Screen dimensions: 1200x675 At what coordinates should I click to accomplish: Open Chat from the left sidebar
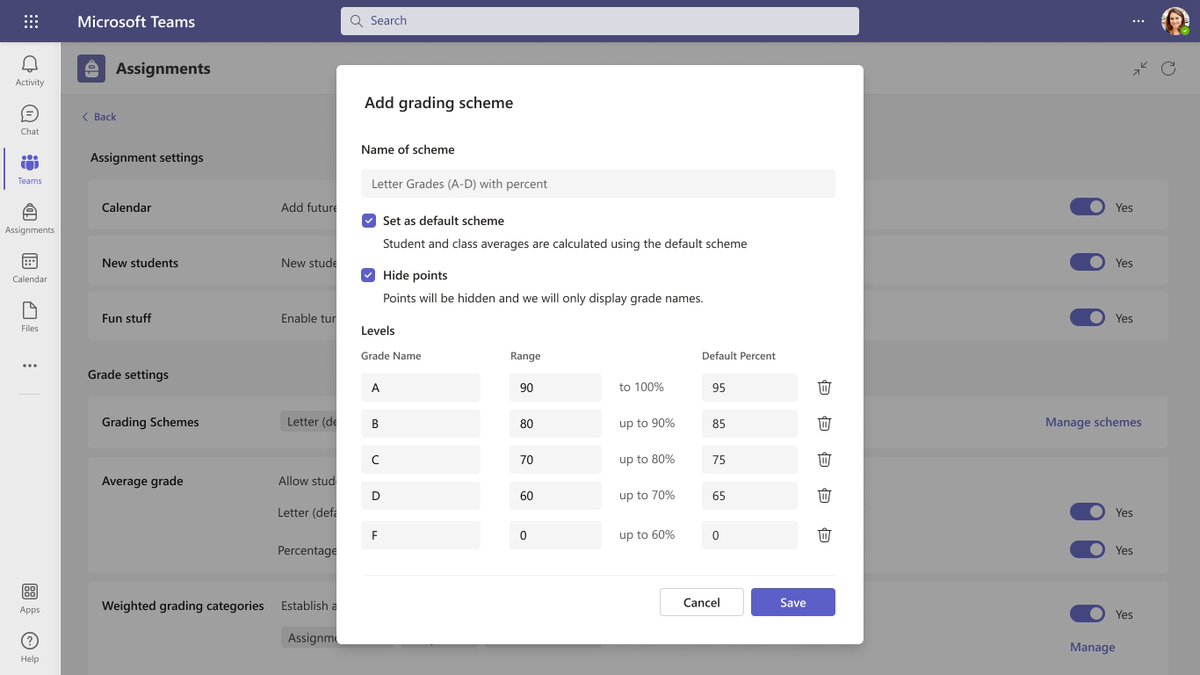point(29,118)
